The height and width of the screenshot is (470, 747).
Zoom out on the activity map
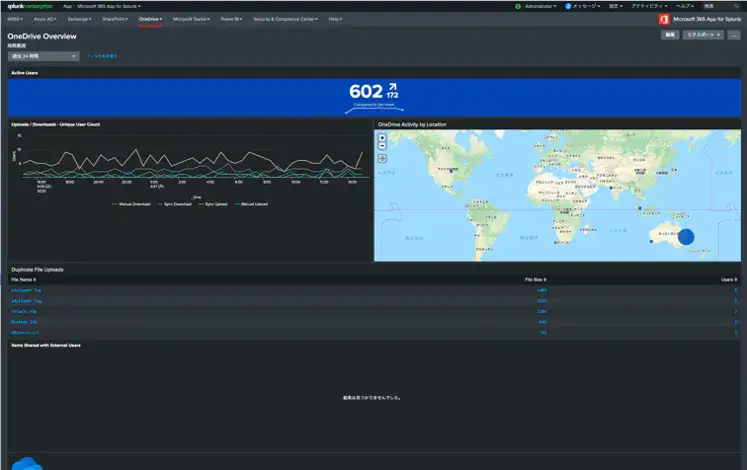(x=382, y=146)
